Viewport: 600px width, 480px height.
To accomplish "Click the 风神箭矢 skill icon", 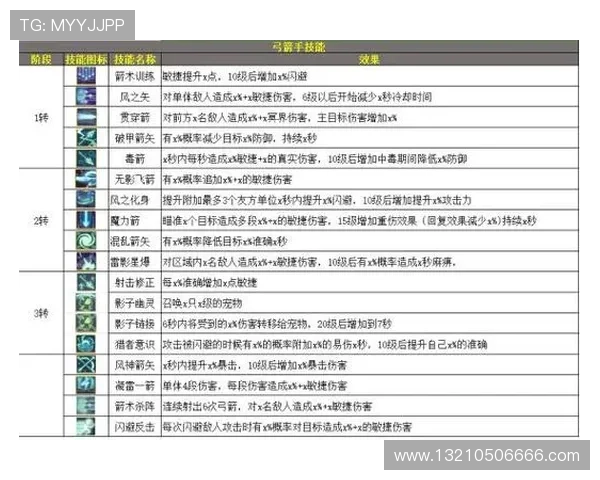I will (86, 365).
